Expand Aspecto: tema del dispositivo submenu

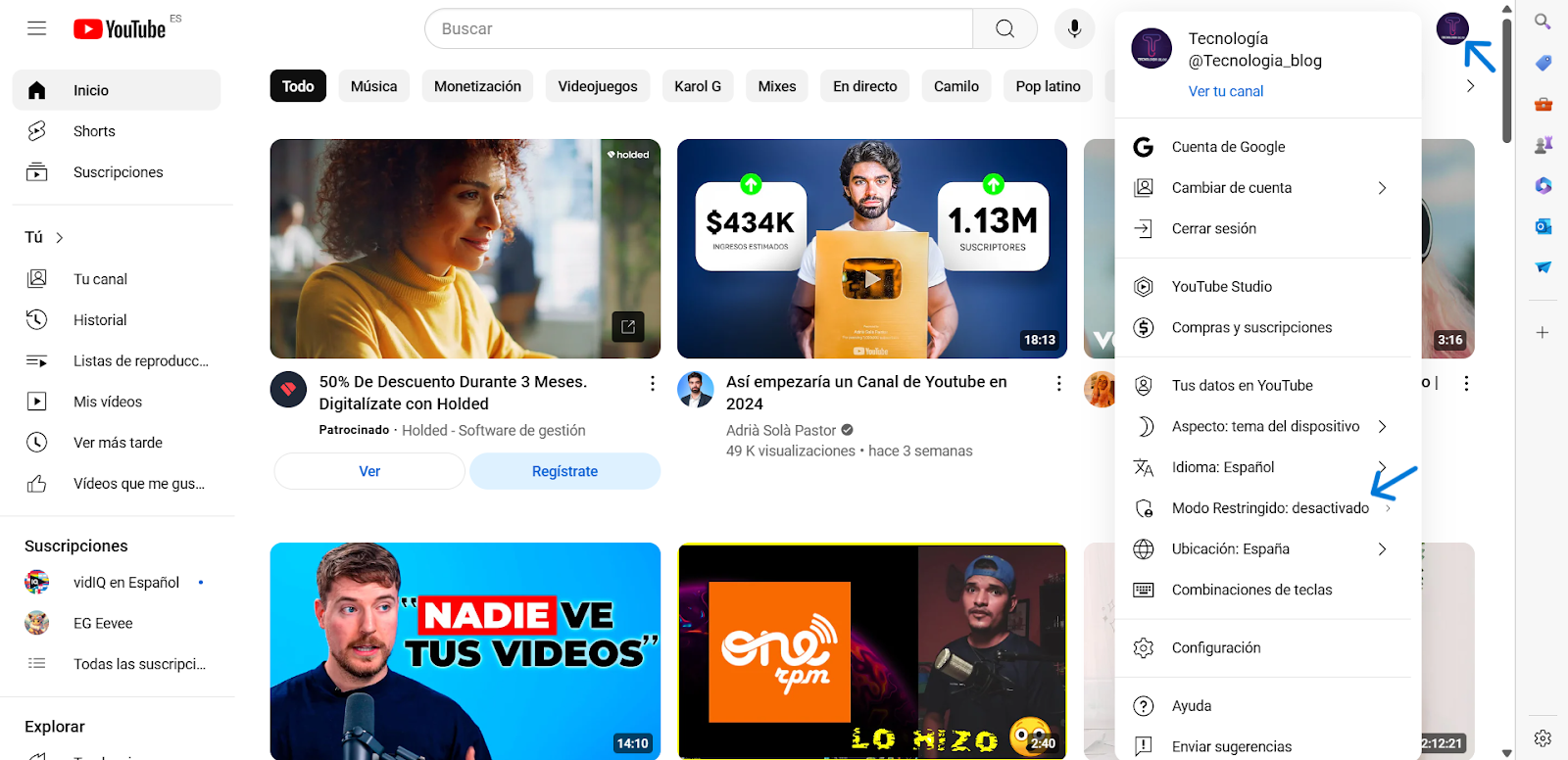click(1267, 426)
